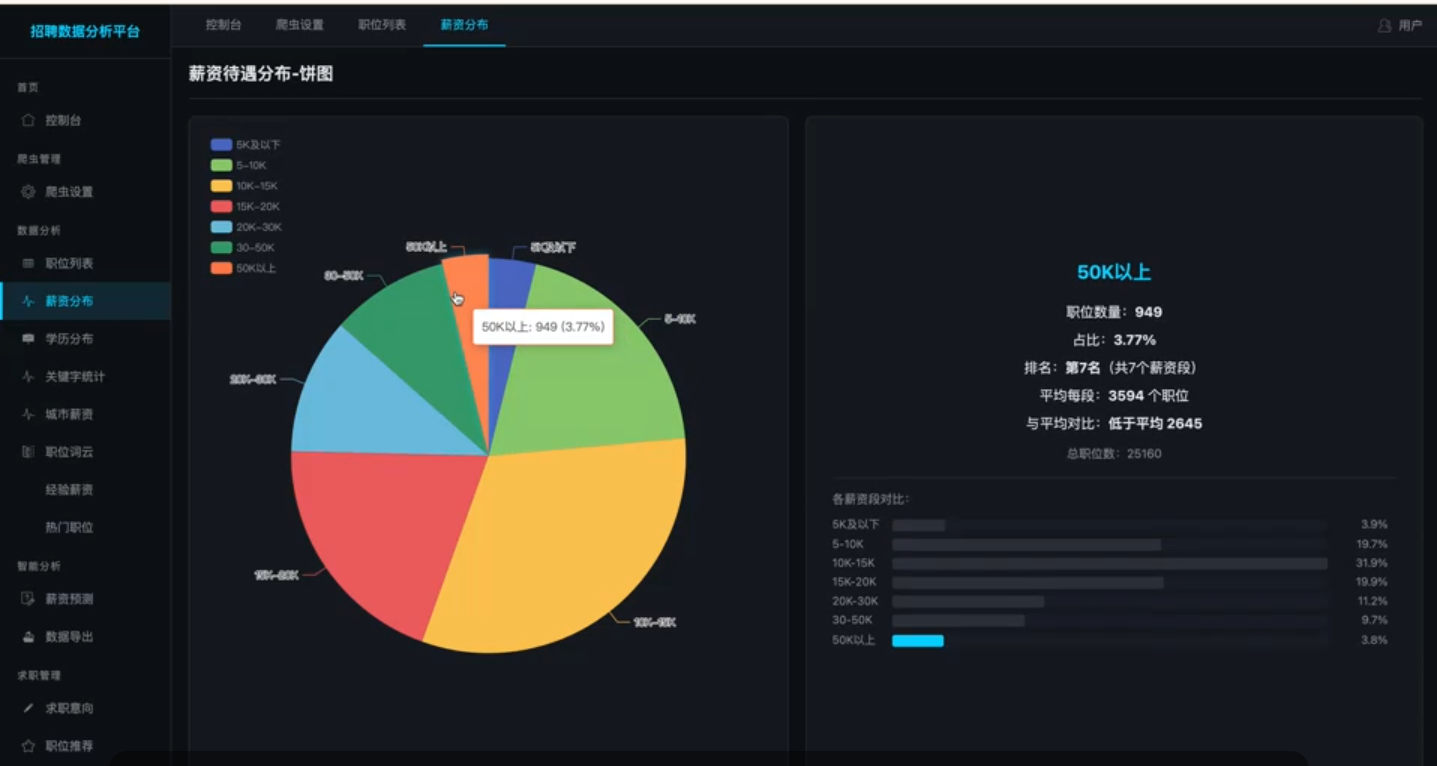
Task: Click the 各薪资段对比 section label
Action: point(871,499)
